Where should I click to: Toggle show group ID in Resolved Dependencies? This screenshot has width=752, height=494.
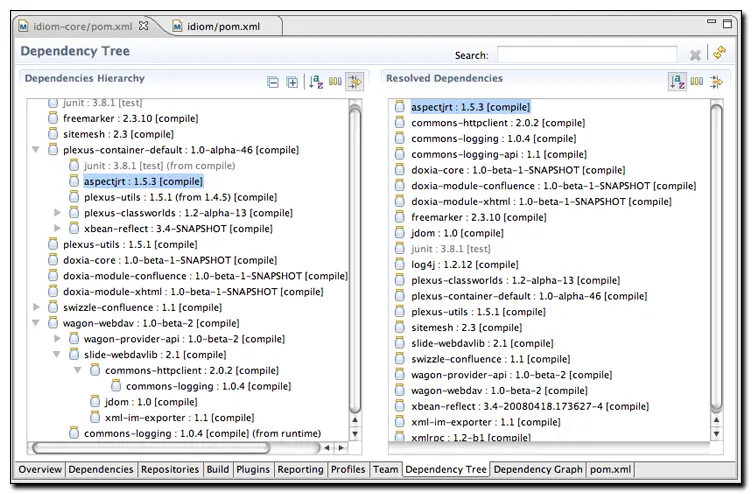tap(696, 82)
